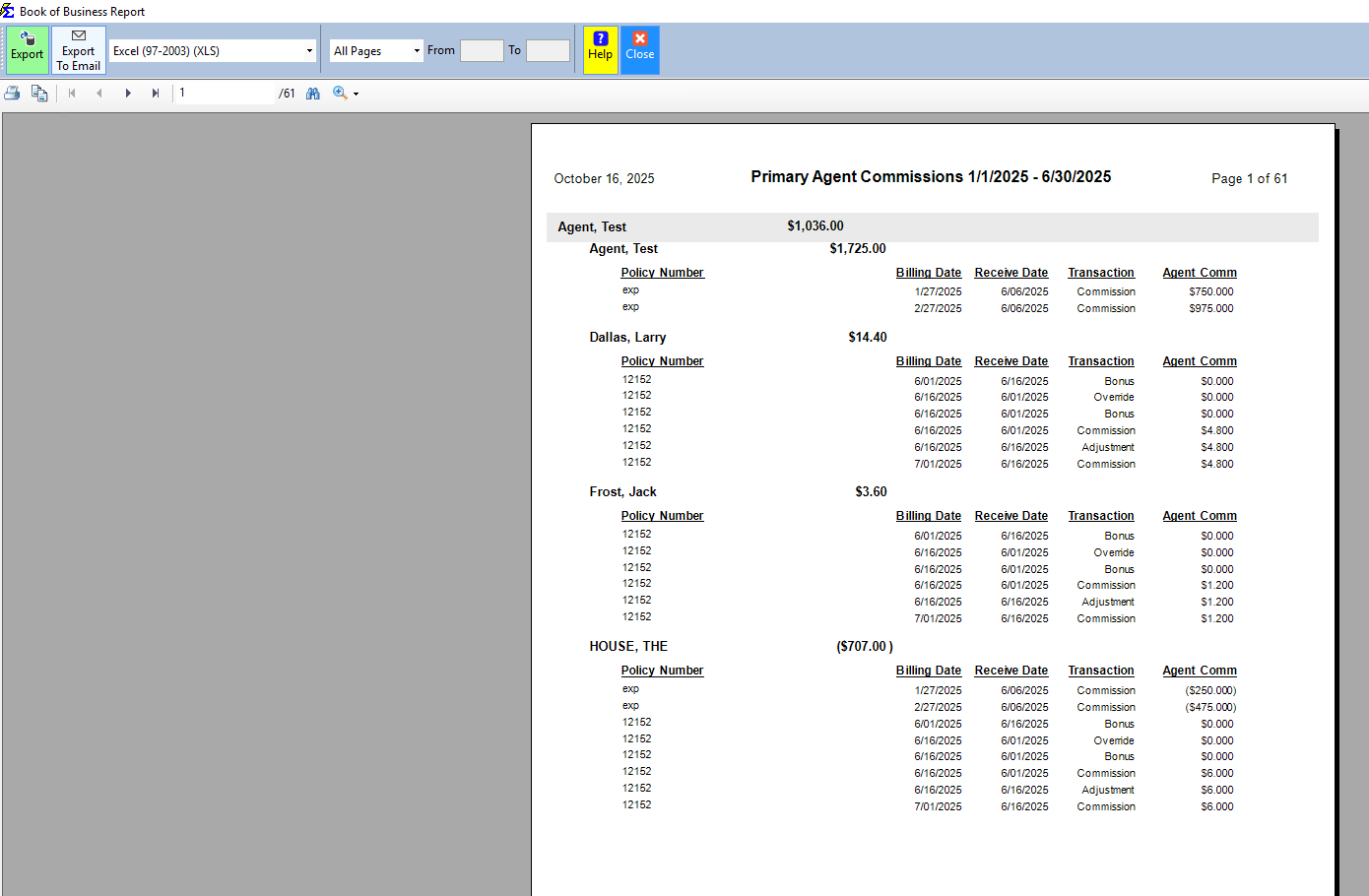The height and width of the screenshot is (896, 1369).
Task: Expand the zoom level dropdown arrow
Action: coord(354,93)
